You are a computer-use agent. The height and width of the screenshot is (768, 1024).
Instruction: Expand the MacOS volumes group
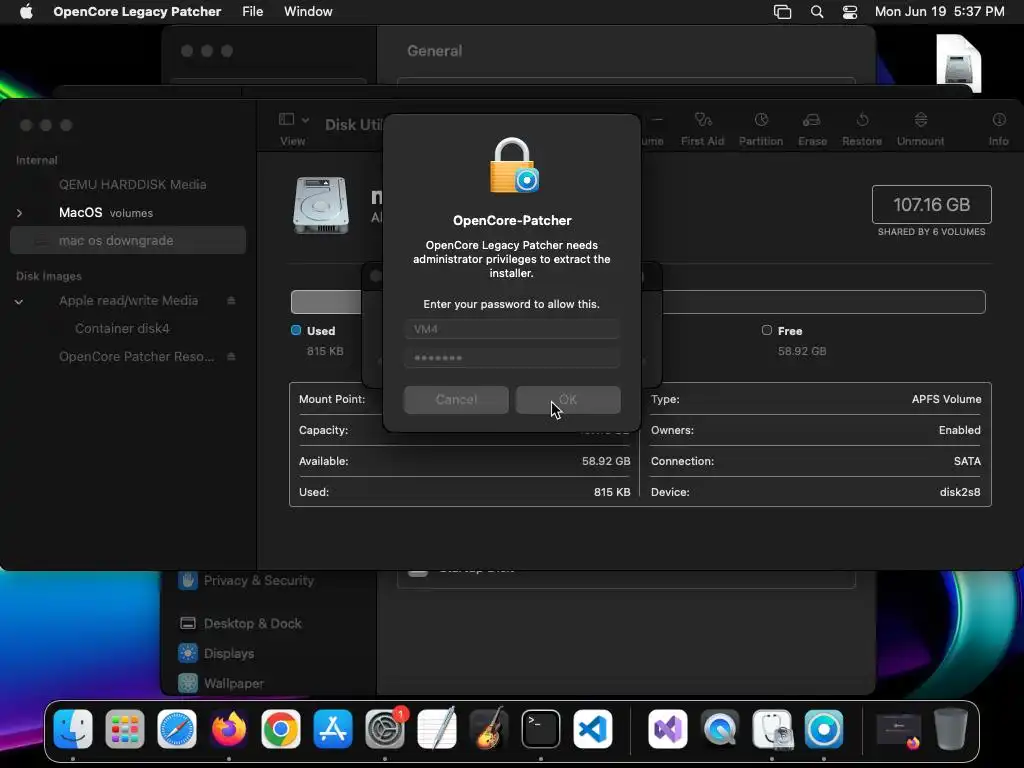pyautogui.click(x=19, y=213)
